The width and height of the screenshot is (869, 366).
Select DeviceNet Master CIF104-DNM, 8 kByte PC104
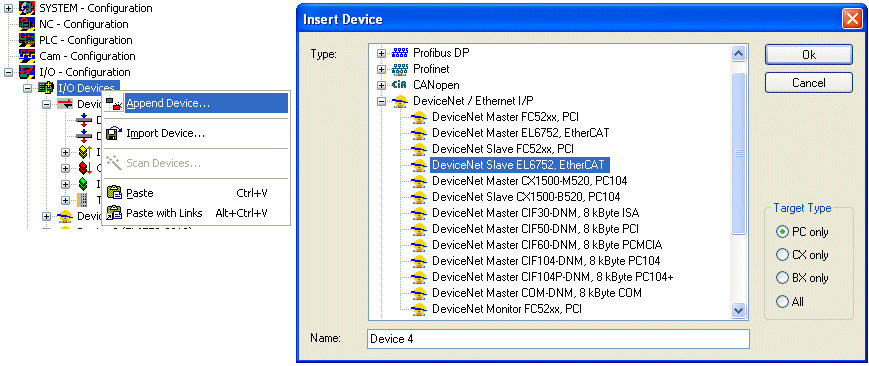coord(546,261)
